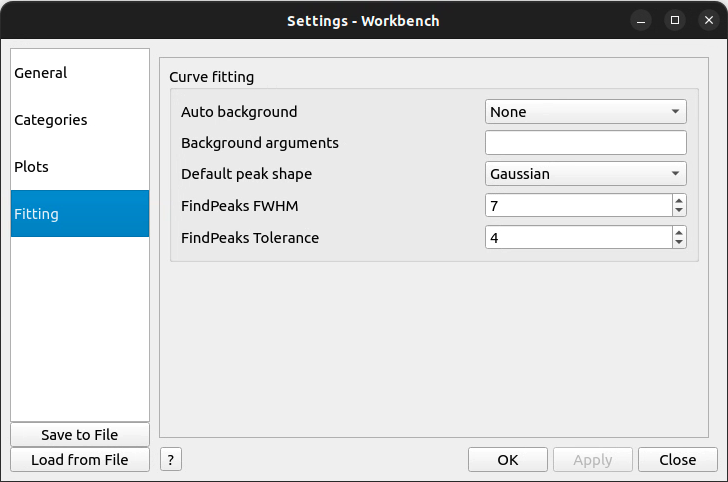The width and height of the screenshot is (728, 482).
Task: Decrease FindPeaks FWHM with down arrow
Action: [679, 211]
